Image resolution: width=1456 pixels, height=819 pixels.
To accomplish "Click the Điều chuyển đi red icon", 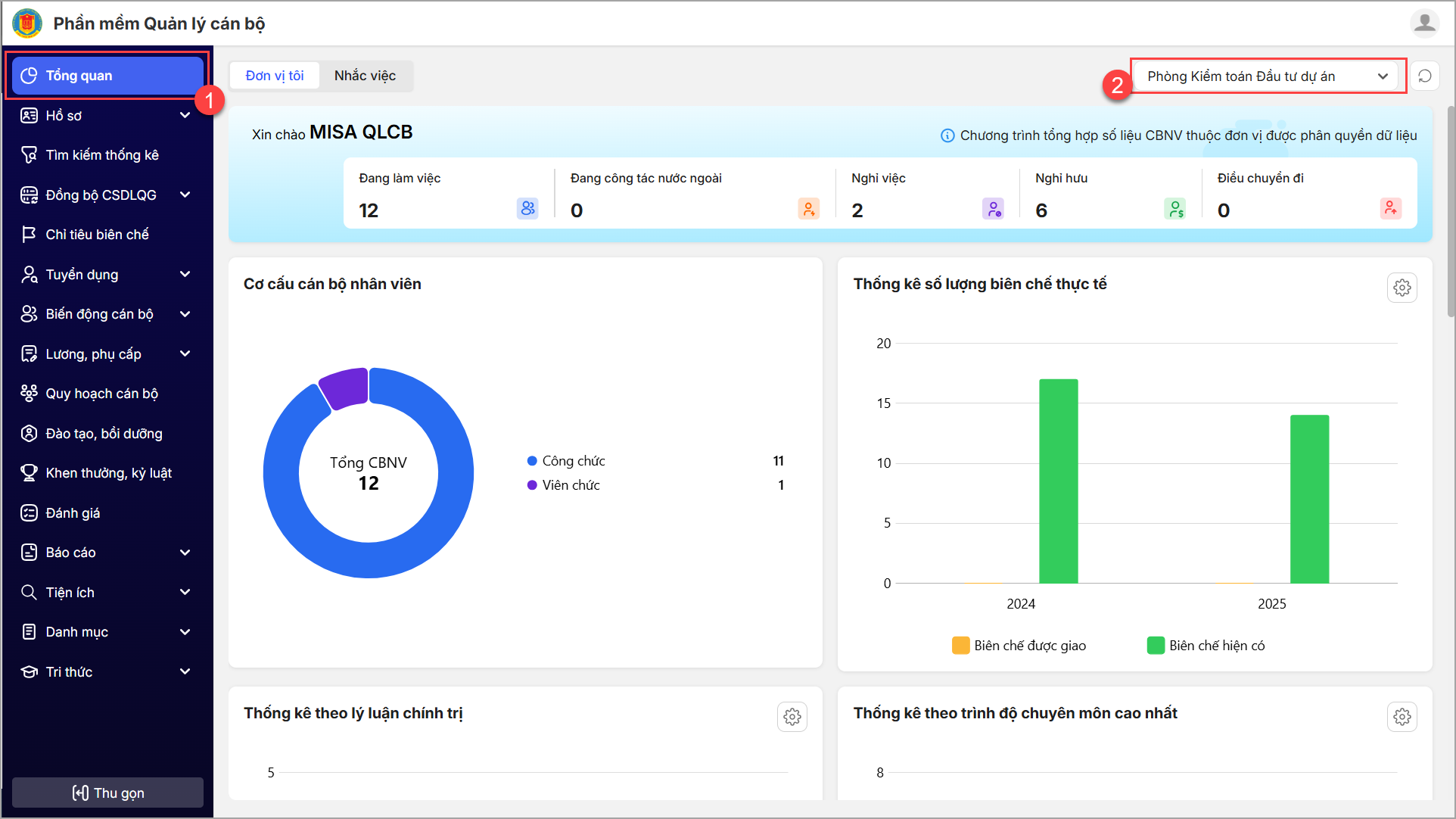I will (x=1390, y=208).
